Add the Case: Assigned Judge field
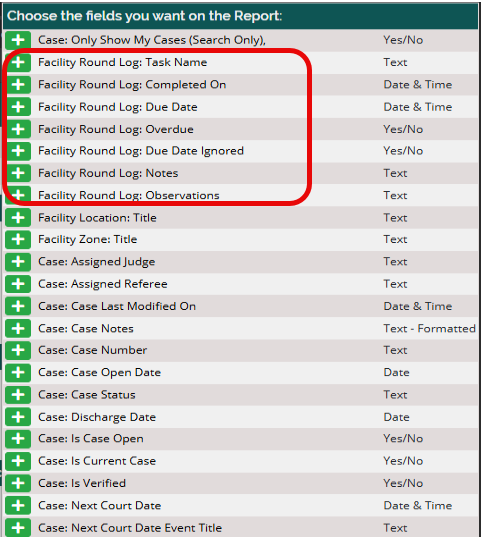The image size is (481, 537). click(x=18, y=262)
